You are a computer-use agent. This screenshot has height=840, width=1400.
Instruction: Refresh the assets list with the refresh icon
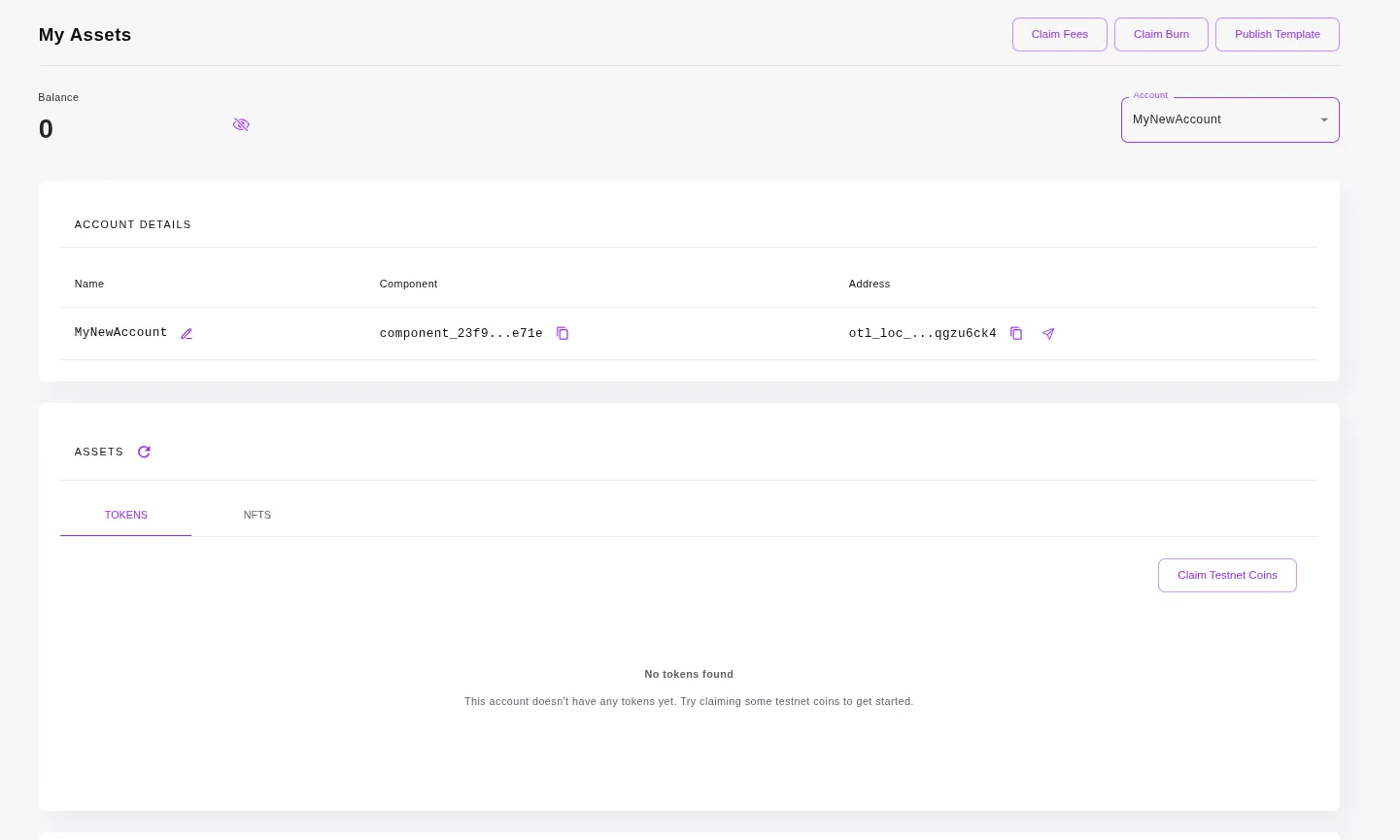144,452
